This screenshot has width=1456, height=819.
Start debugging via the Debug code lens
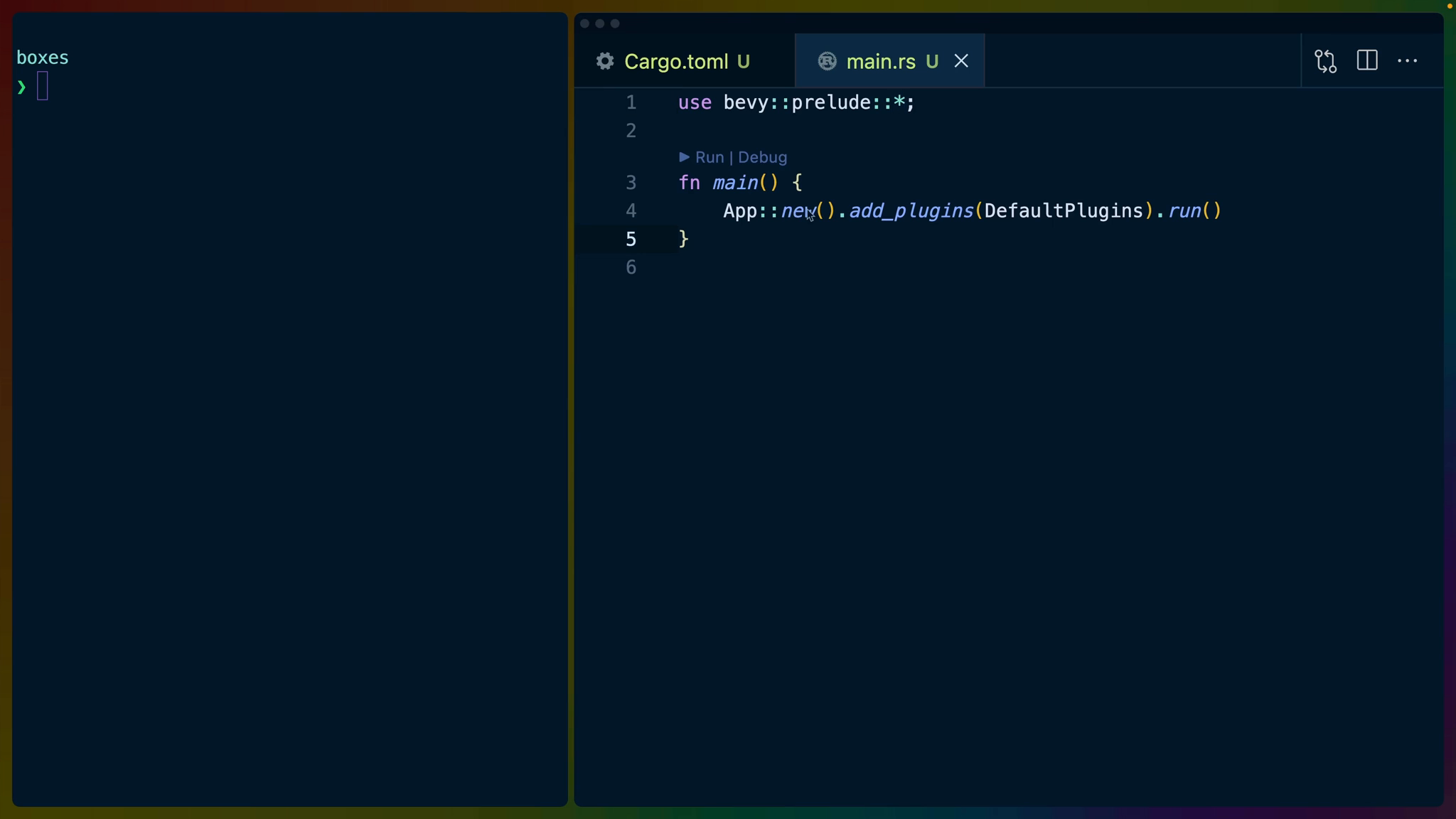coord(761,157)
